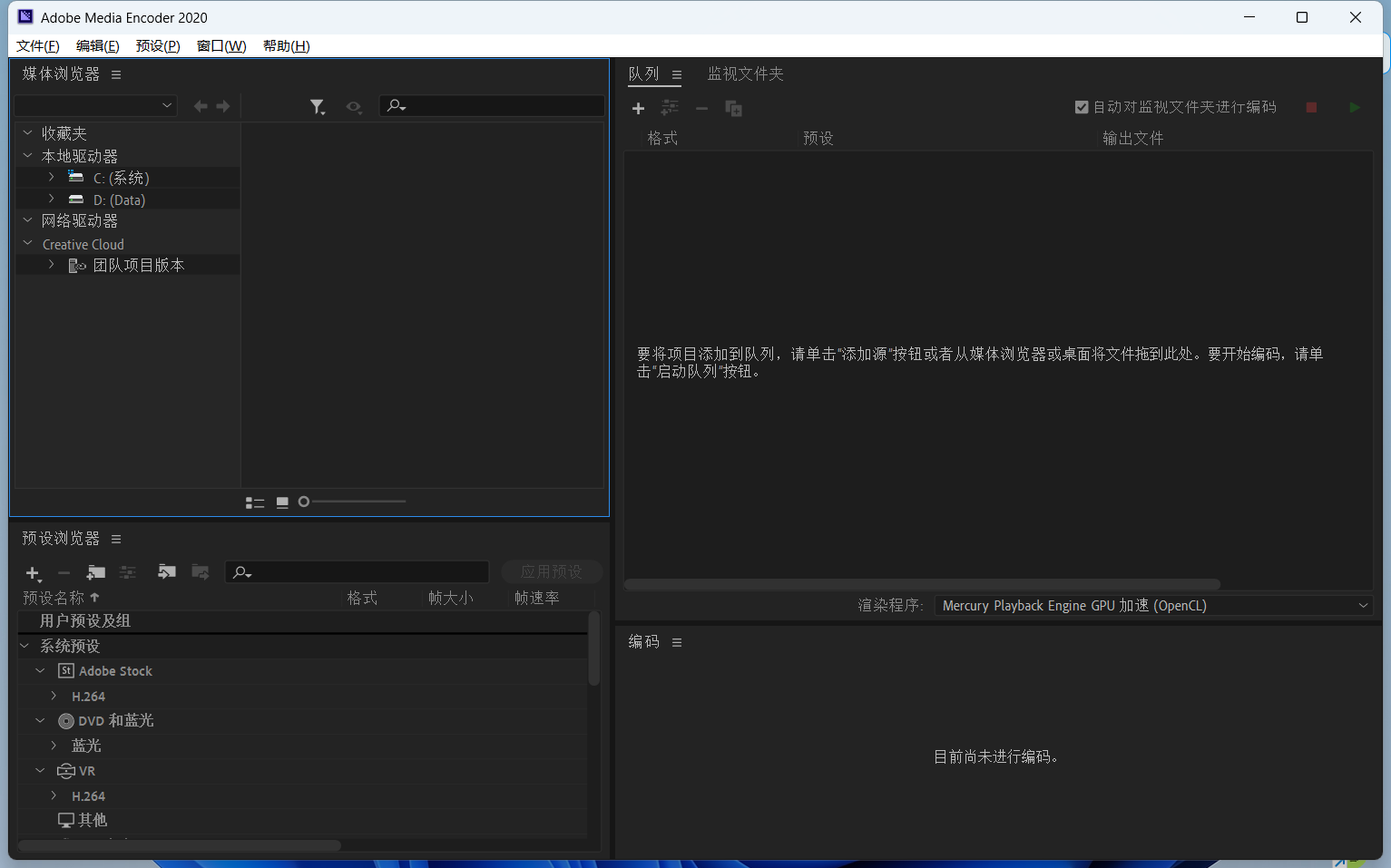1391x868 pixels.
Task: Open the 编辑(E) menu
Action: (98, 46)
